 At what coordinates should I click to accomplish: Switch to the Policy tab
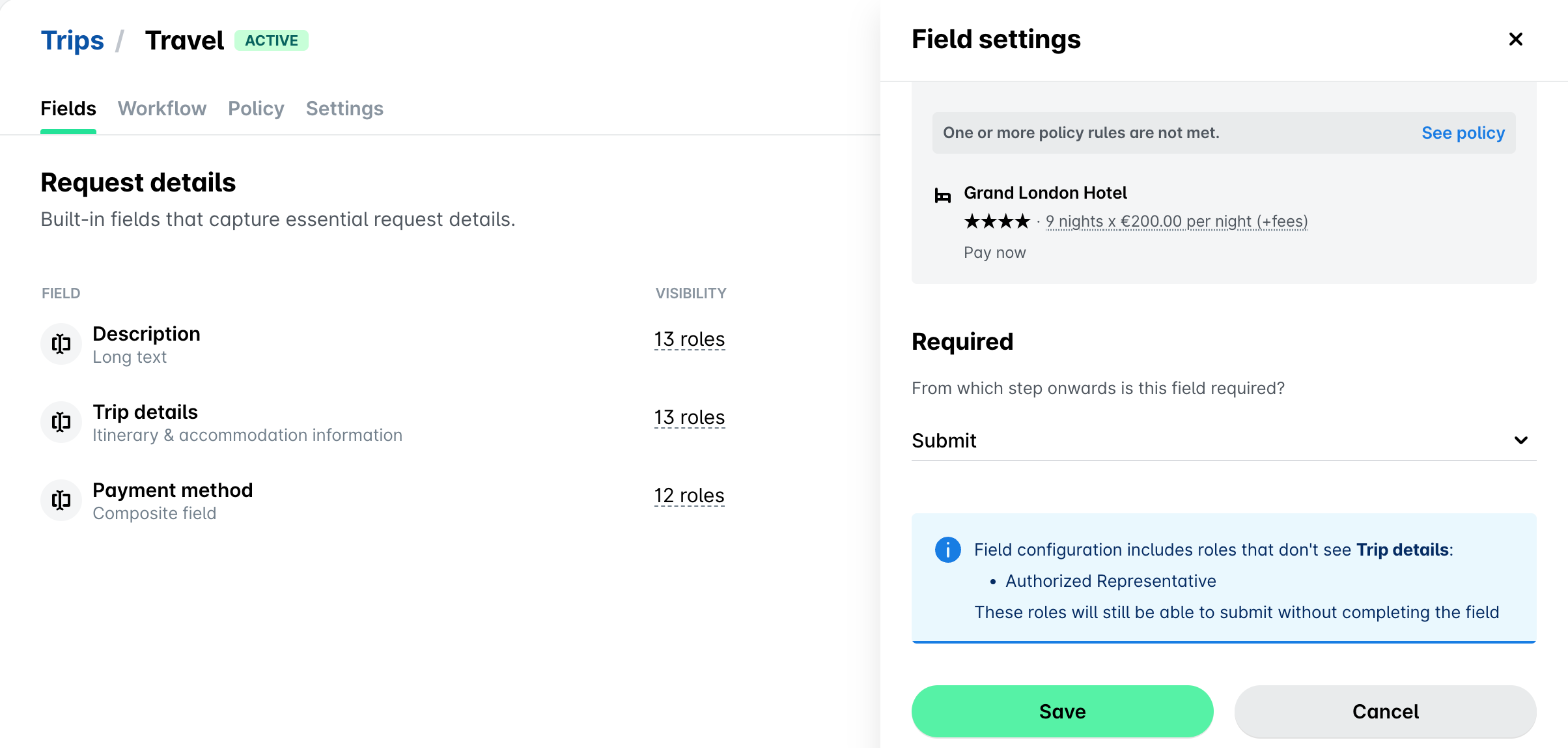(256, 108)
